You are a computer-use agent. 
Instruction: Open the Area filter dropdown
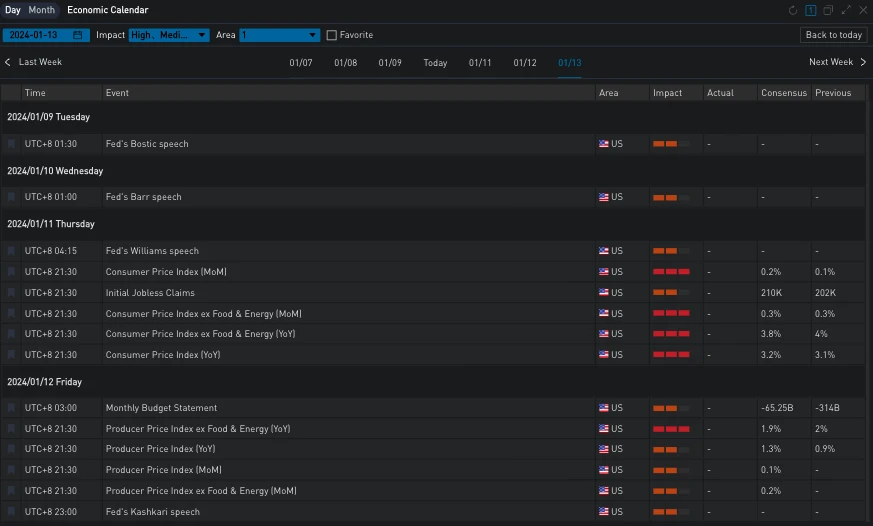[x=279, y=35]
